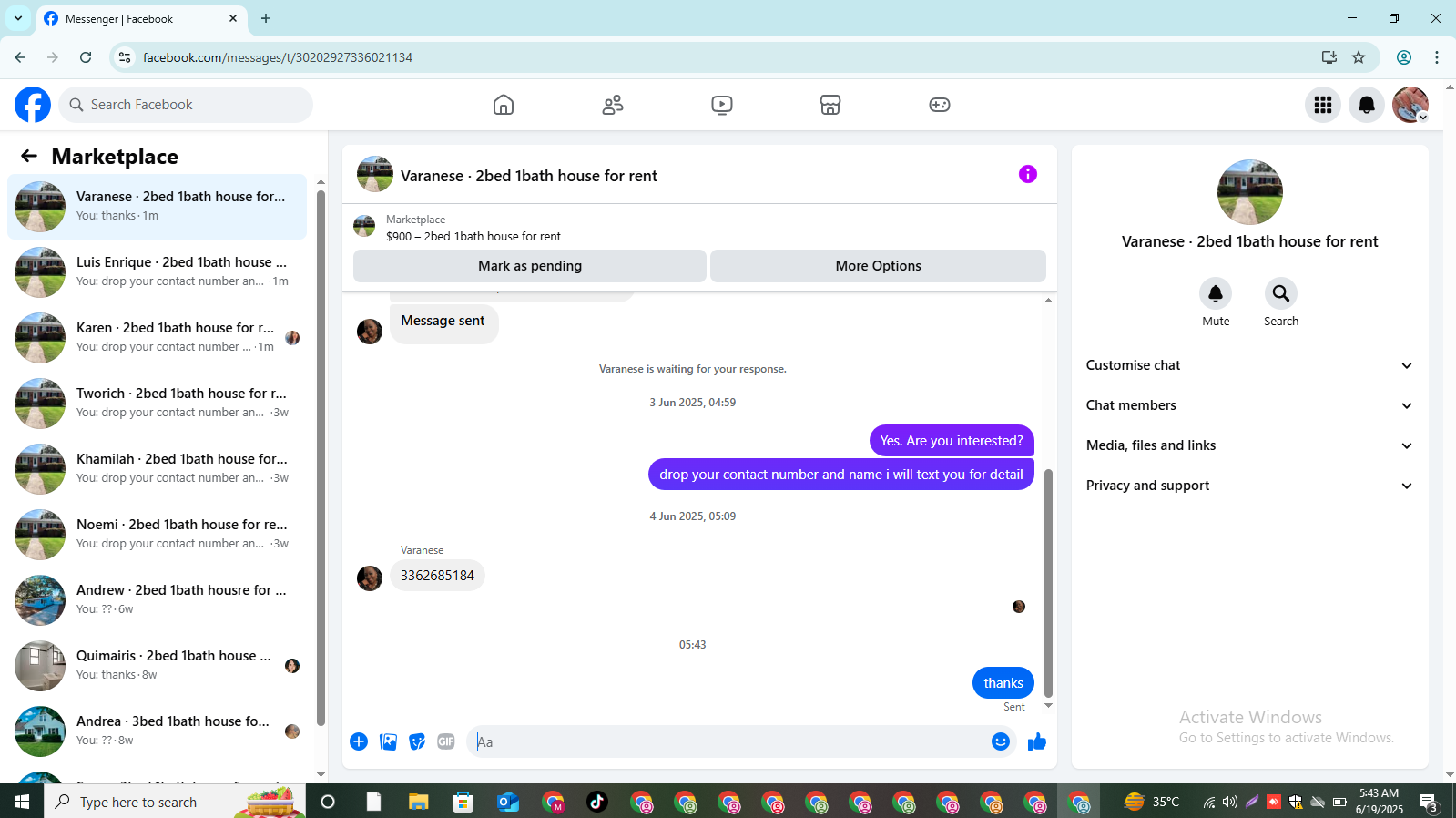Open the Quimairis conversation
Screen dimensions: 1456x818
point(157,666)
